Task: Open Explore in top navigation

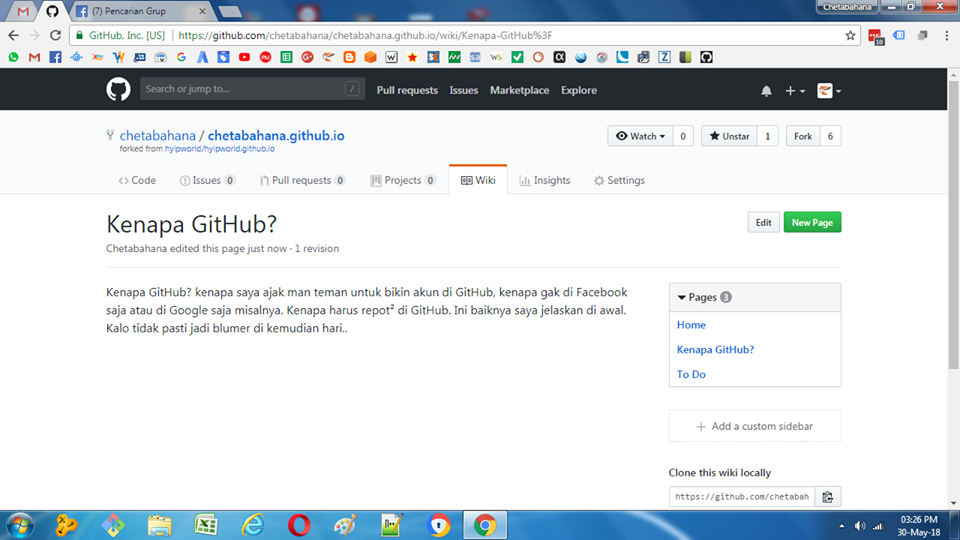Action: point(579,90)
